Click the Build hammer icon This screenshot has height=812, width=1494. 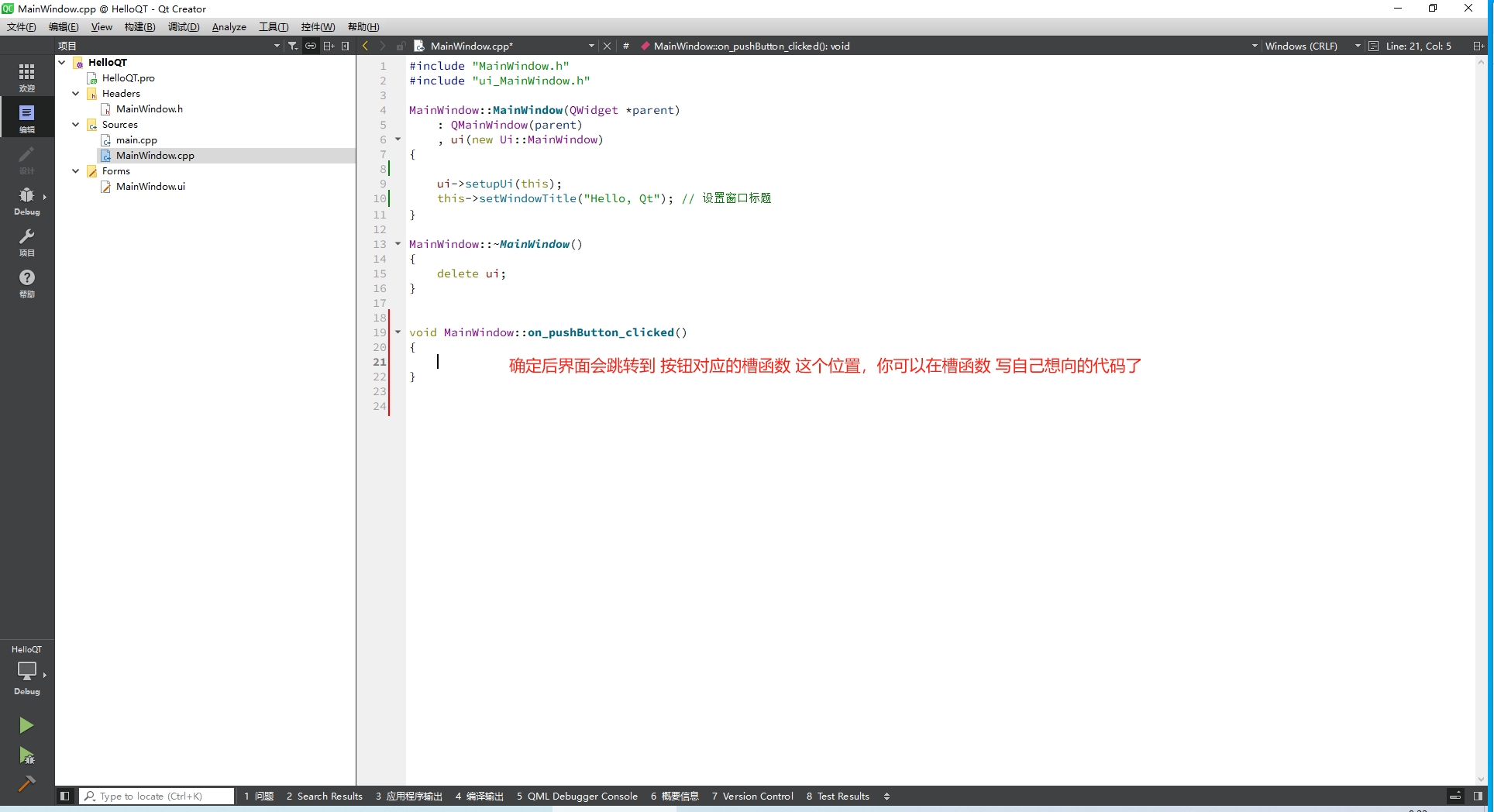click(x=26, y=784)
